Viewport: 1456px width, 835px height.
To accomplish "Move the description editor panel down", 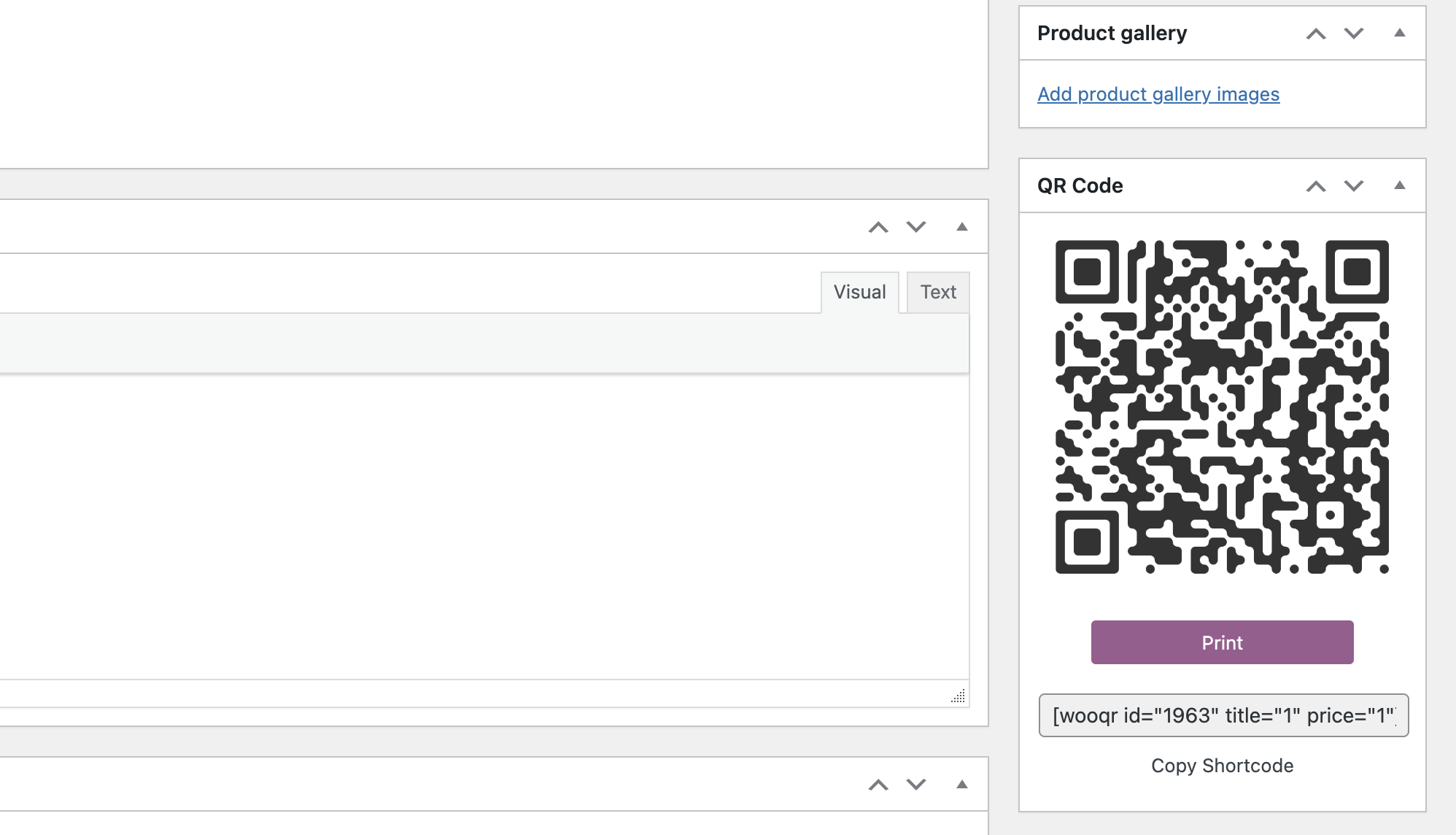I will pos(916,227).
